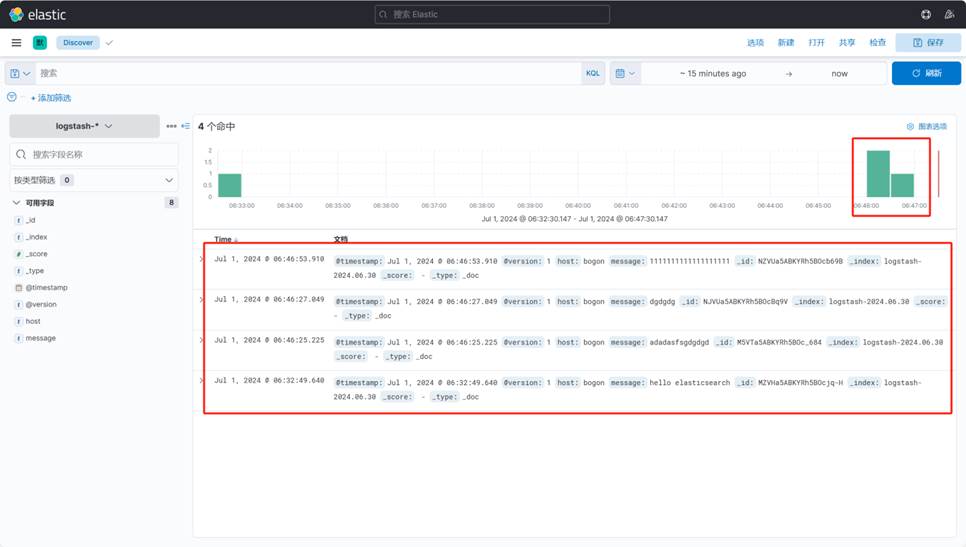Screen dimensions: 966x547
Task: Expand document row at 06:46:53.910
Action: click(201, 259)
